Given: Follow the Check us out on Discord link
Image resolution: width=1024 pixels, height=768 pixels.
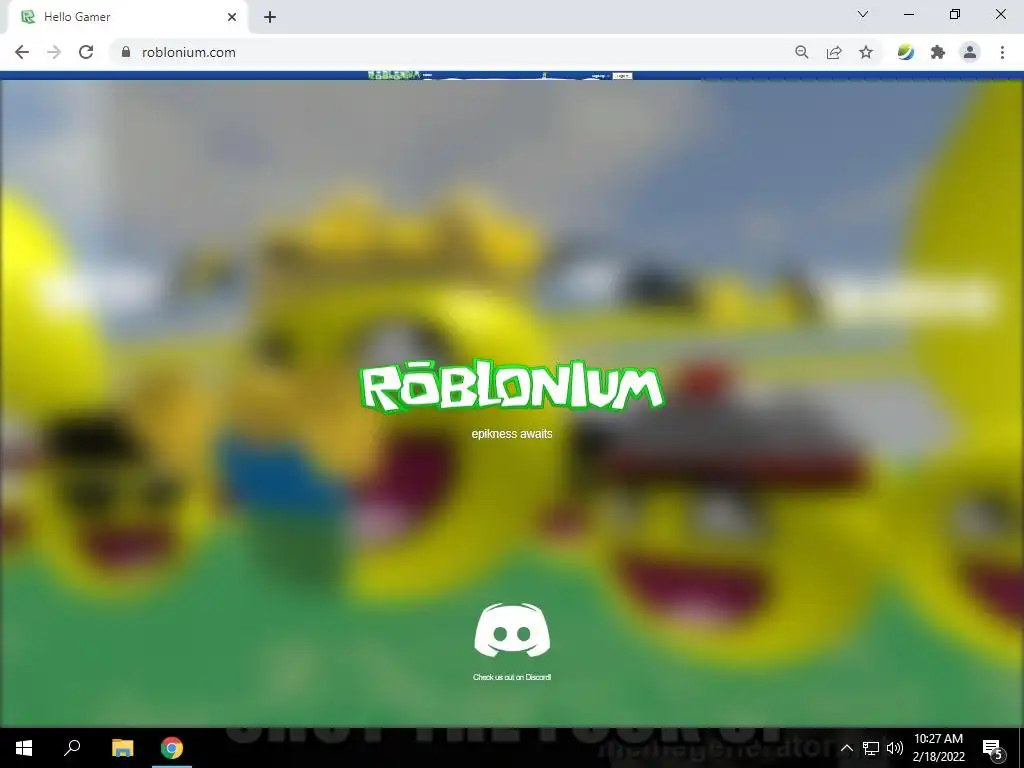Looking at the screenshot, I should [512, 677].
